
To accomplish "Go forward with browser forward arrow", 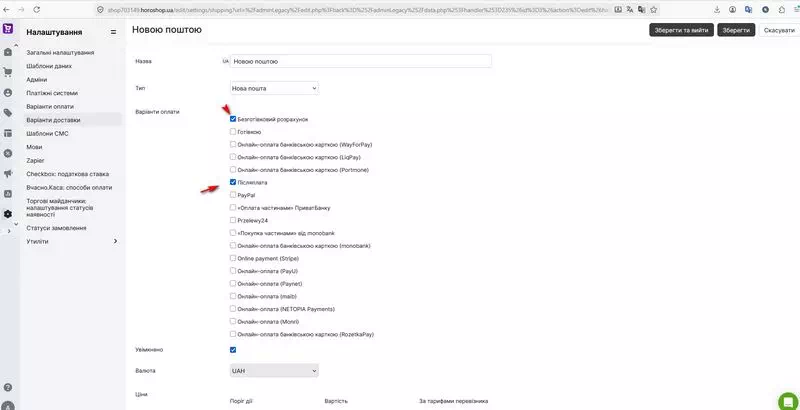I will [x=21, y=9].
